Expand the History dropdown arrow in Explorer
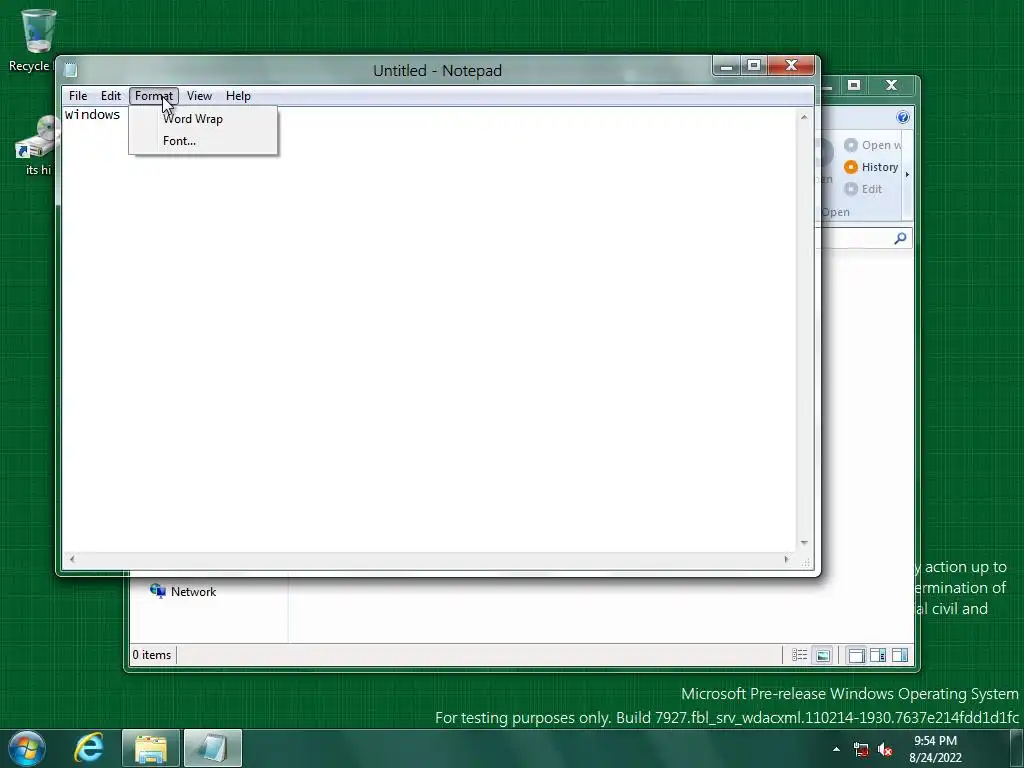 [x=907, y=174]
